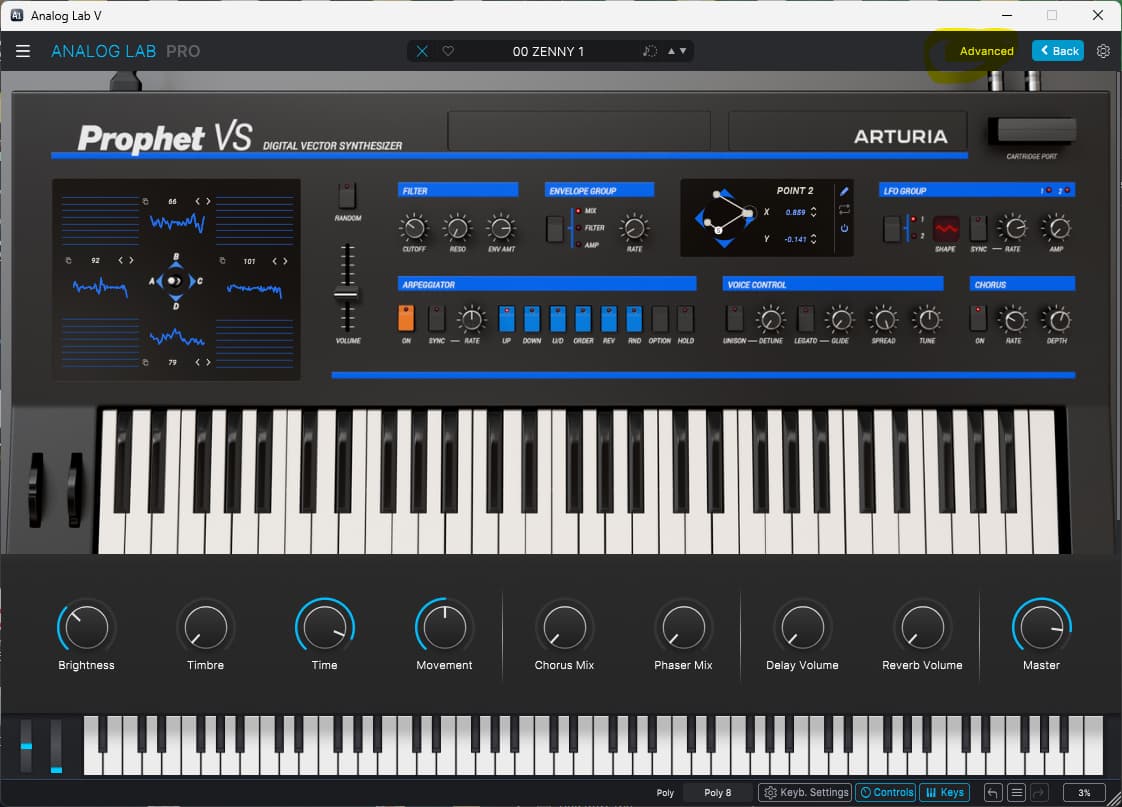Toggle the Keys tab in bottom bar
This screenshot has width=1122, height=807.
pyautogui.click(x=944, y=793)
